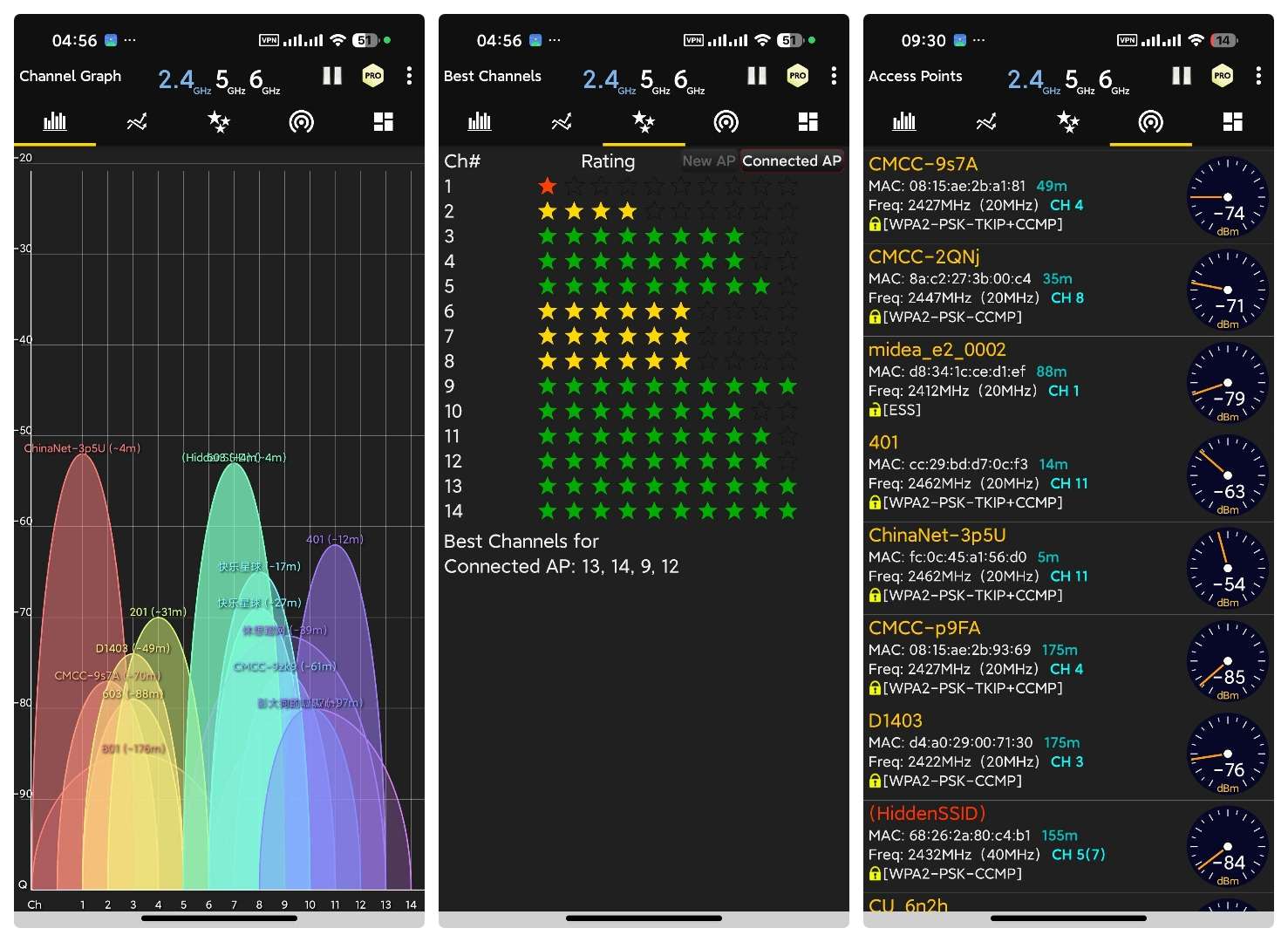
Task: Tap -71 dBm signal gauge for CMCC-2QNj
Action: [1228, 290]
